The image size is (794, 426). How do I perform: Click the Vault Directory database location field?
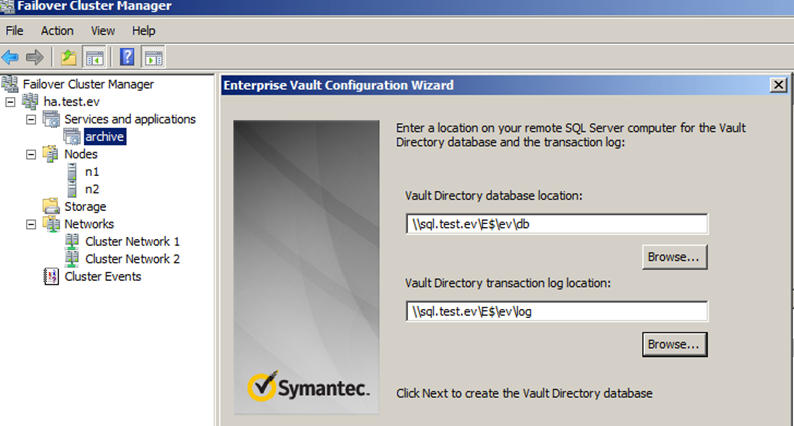[557, 224]
